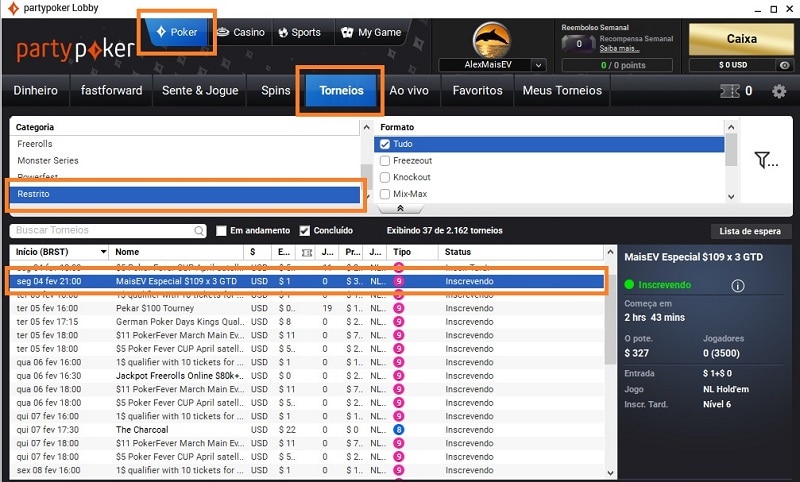Select German Poker Days Kings Qual row
This screenshot has height=482, width=800.
306,322
